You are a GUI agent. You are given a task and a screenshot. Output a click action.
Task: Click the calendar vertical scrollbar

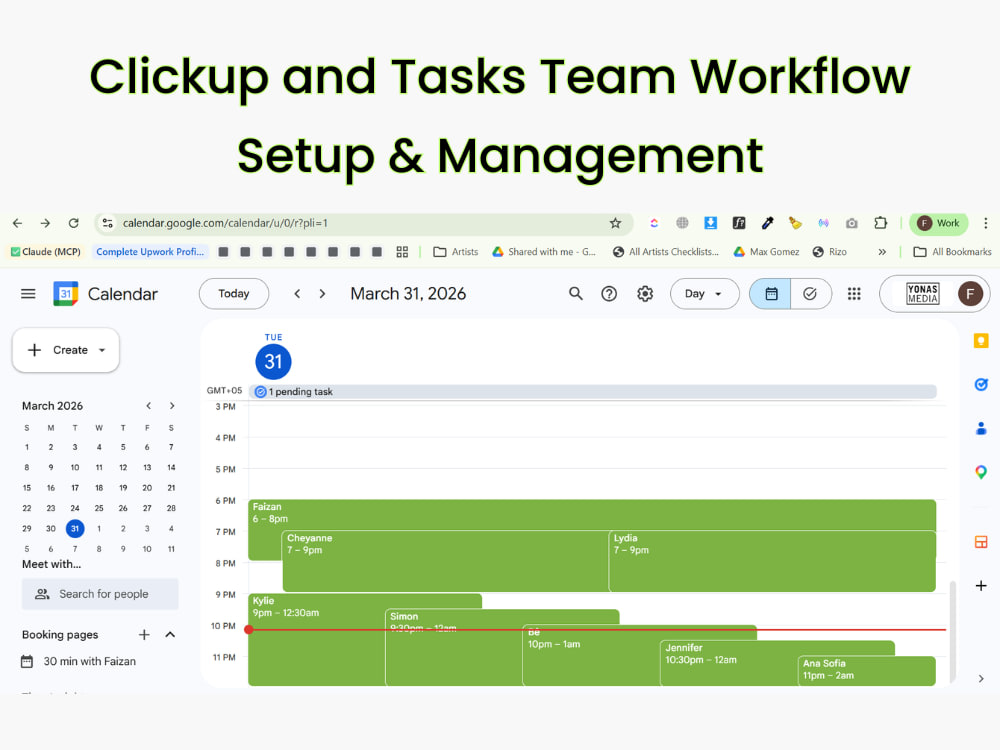coord(953,631)
